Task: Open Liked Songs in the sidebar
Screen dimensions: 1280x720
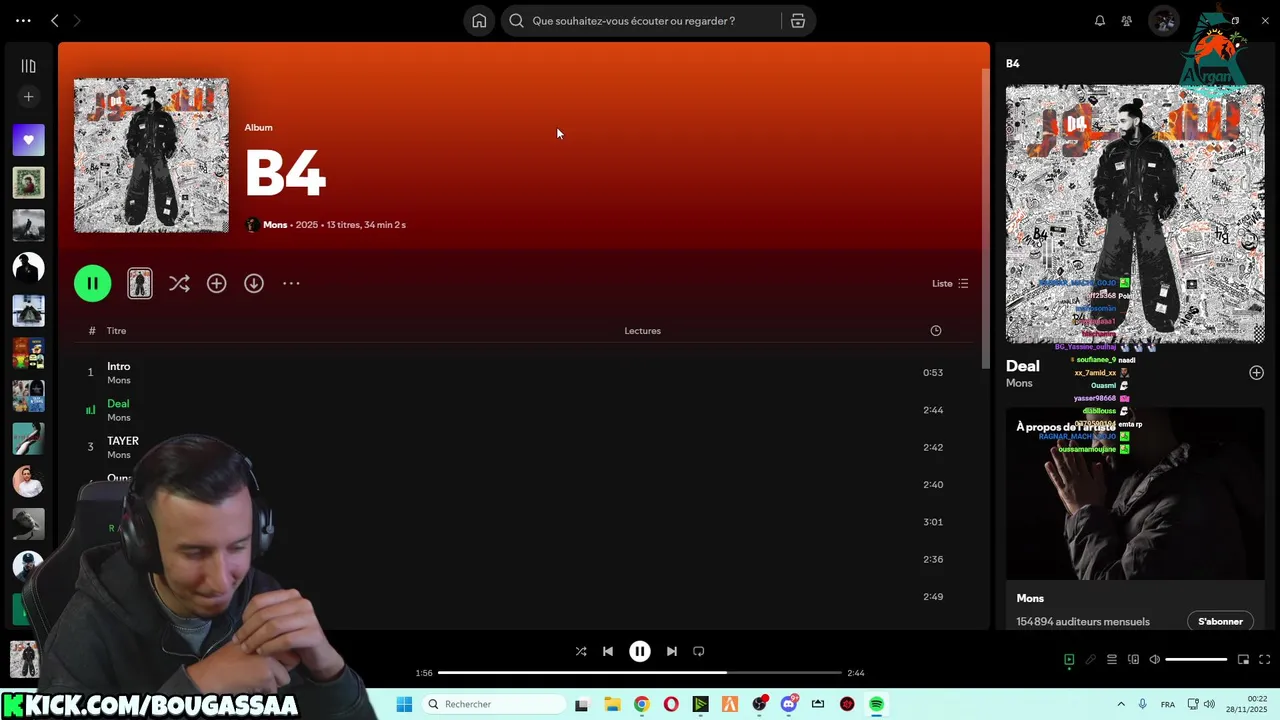Action: click(x=28, y=140)
